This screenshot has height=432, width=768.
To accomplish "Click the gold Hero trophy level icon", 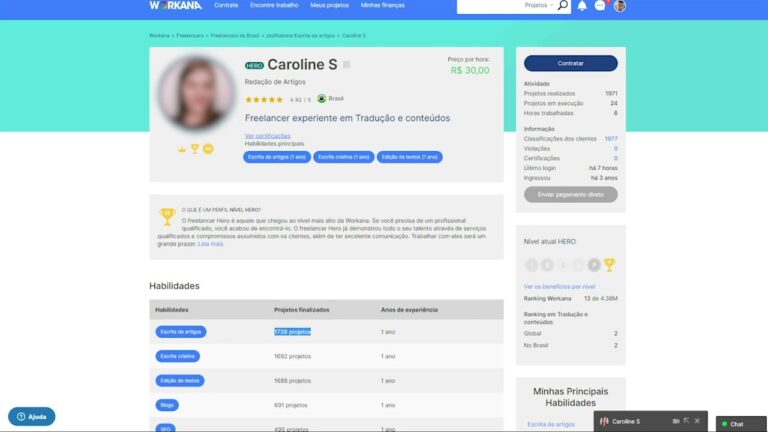I will [609, 264].
